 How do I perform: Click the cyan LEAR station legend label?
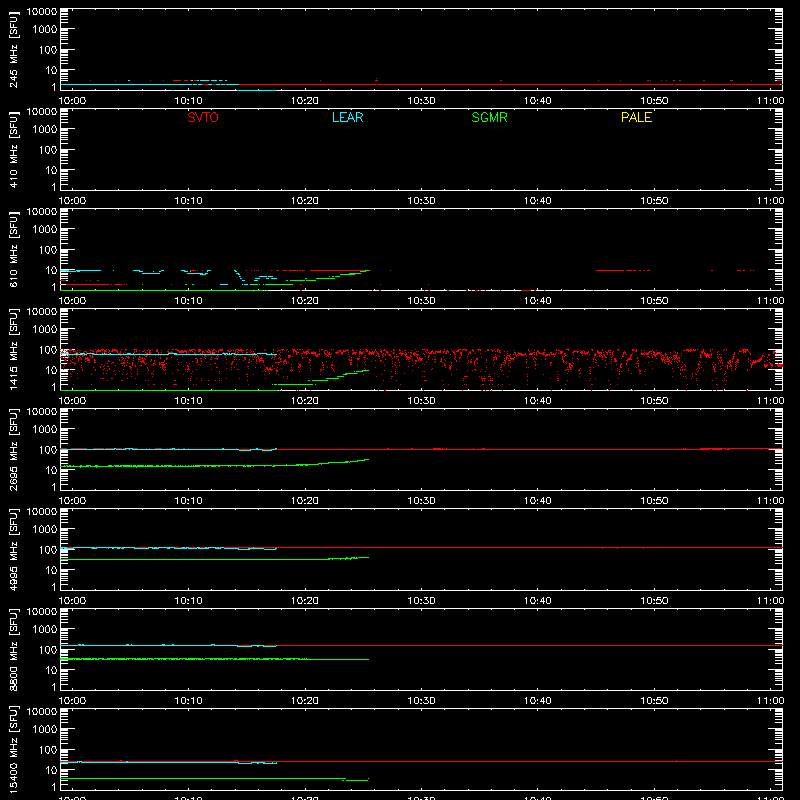click(x=347, y=117)
